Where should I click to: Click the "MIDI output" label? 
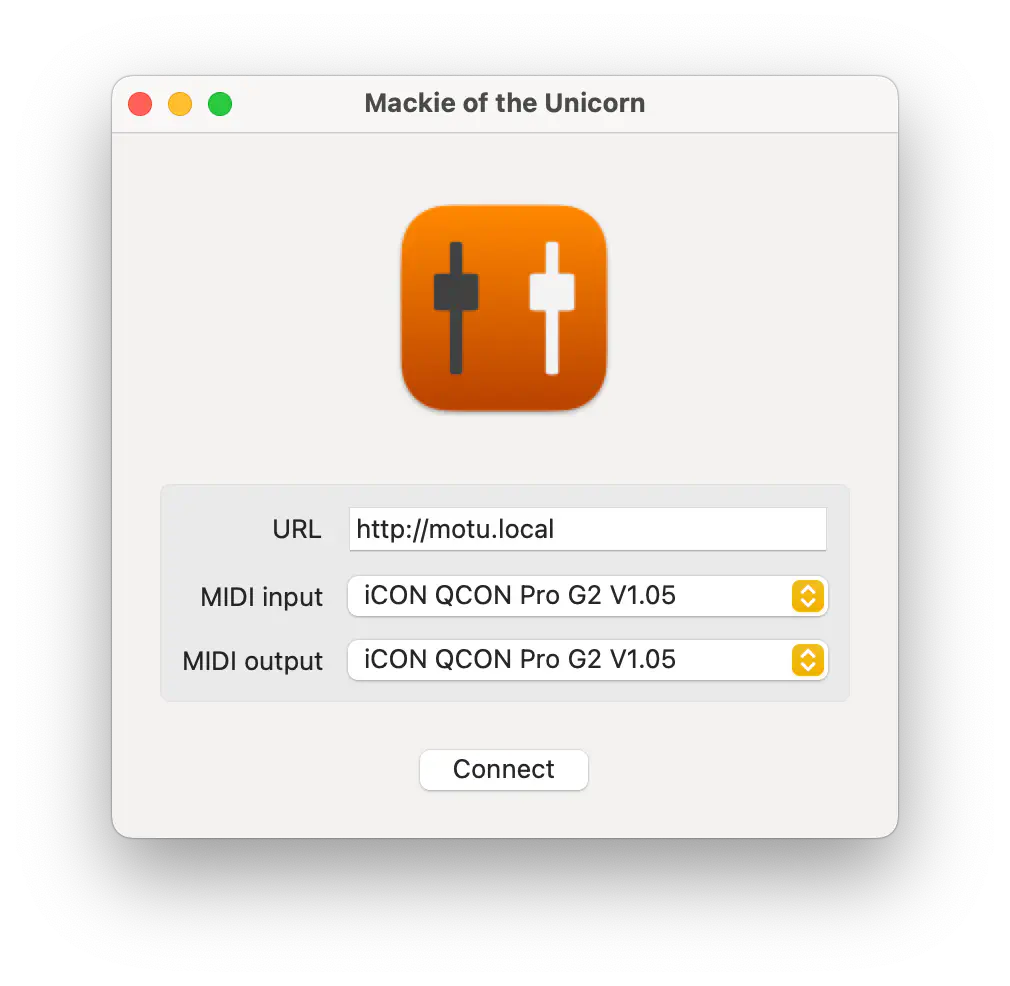pyautogui.click(x=252, y=661)
